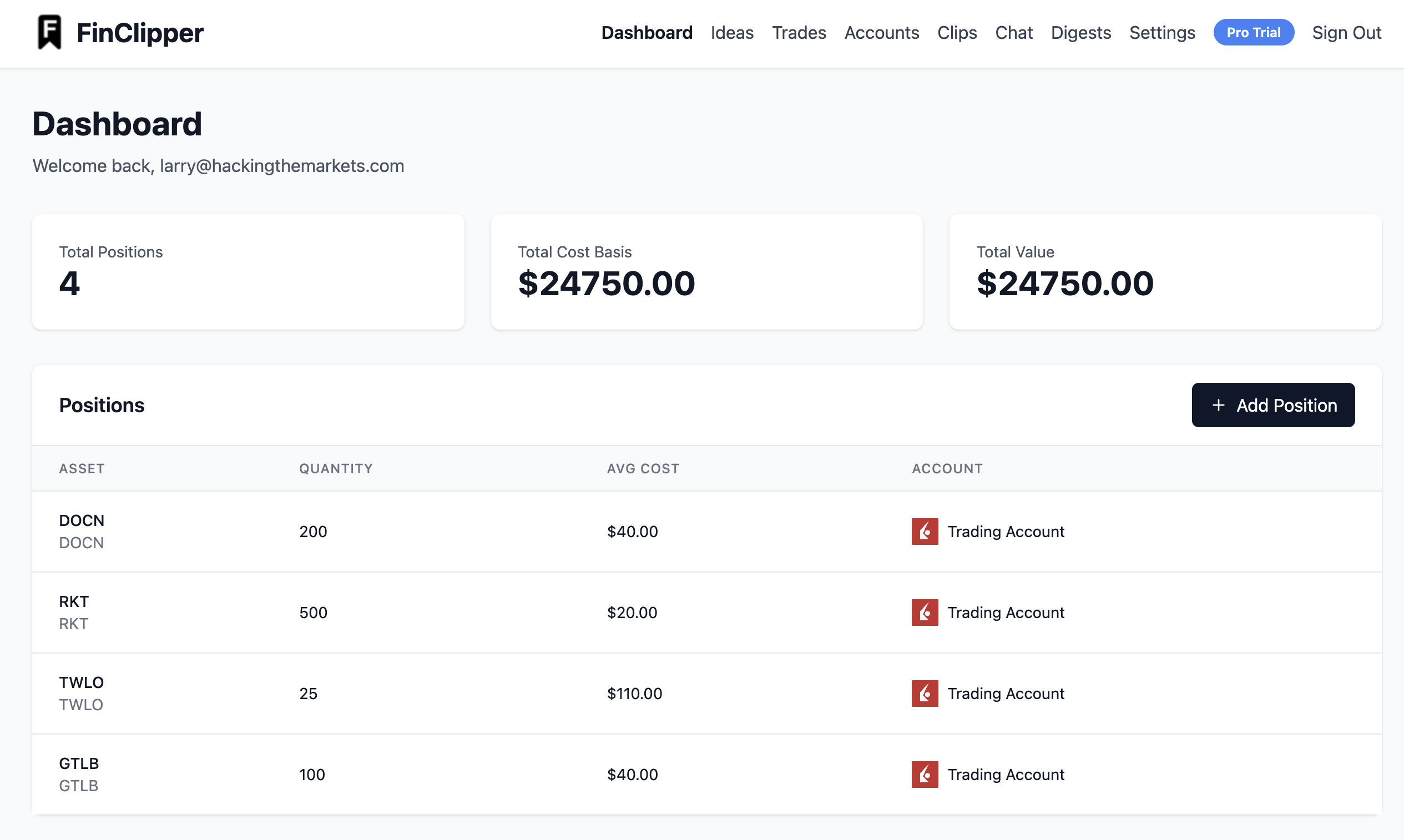The width and height of the screenshot is (1404, 840).
Task: Open the Digests page
Action: (x=1080, y=33)
